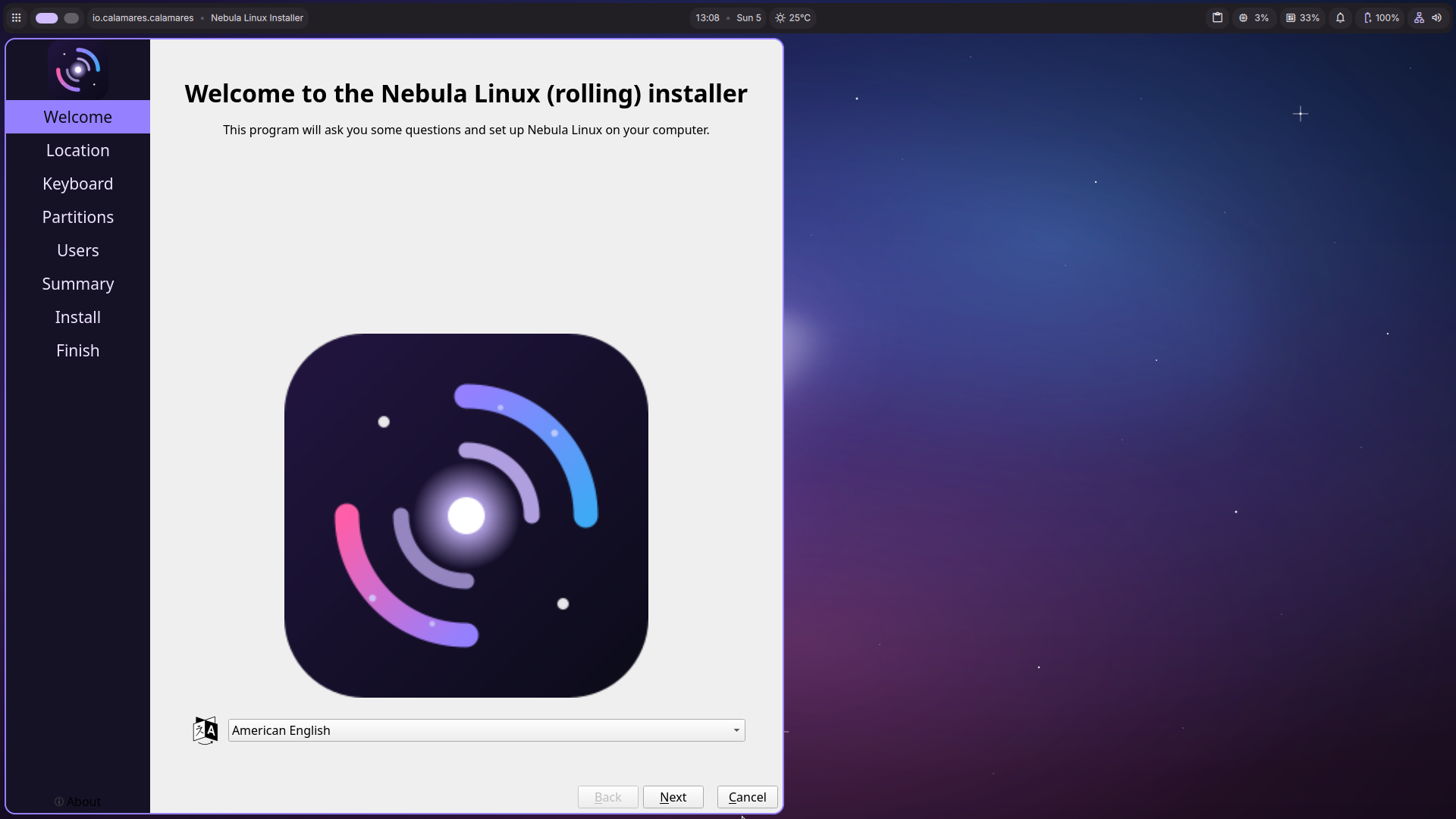
Task: Select the Users step in sidebar
Action: [77, 250]
